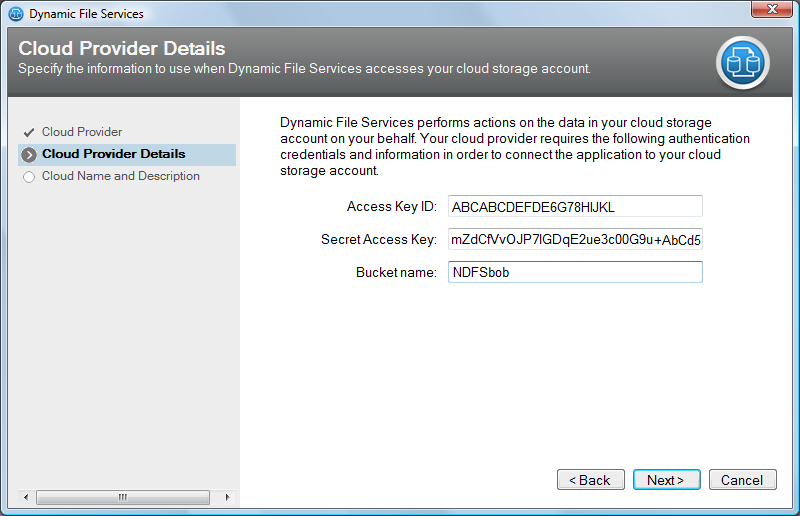Open the Cloud Name and Description step
This screenshot has width=800, height=516.
120,176
